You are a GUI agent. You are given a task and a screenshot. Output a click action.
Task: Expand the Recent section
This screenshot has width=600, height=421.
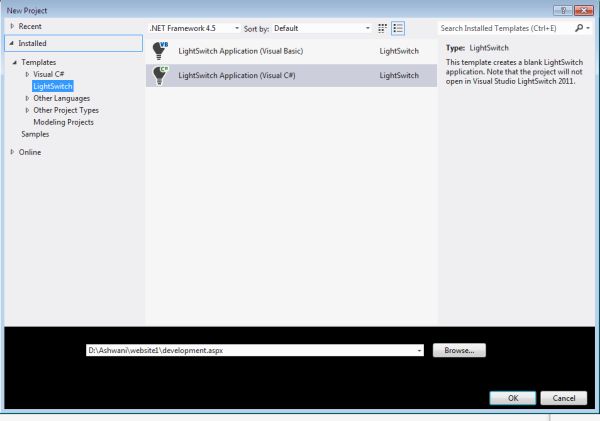tap(12, 26)
